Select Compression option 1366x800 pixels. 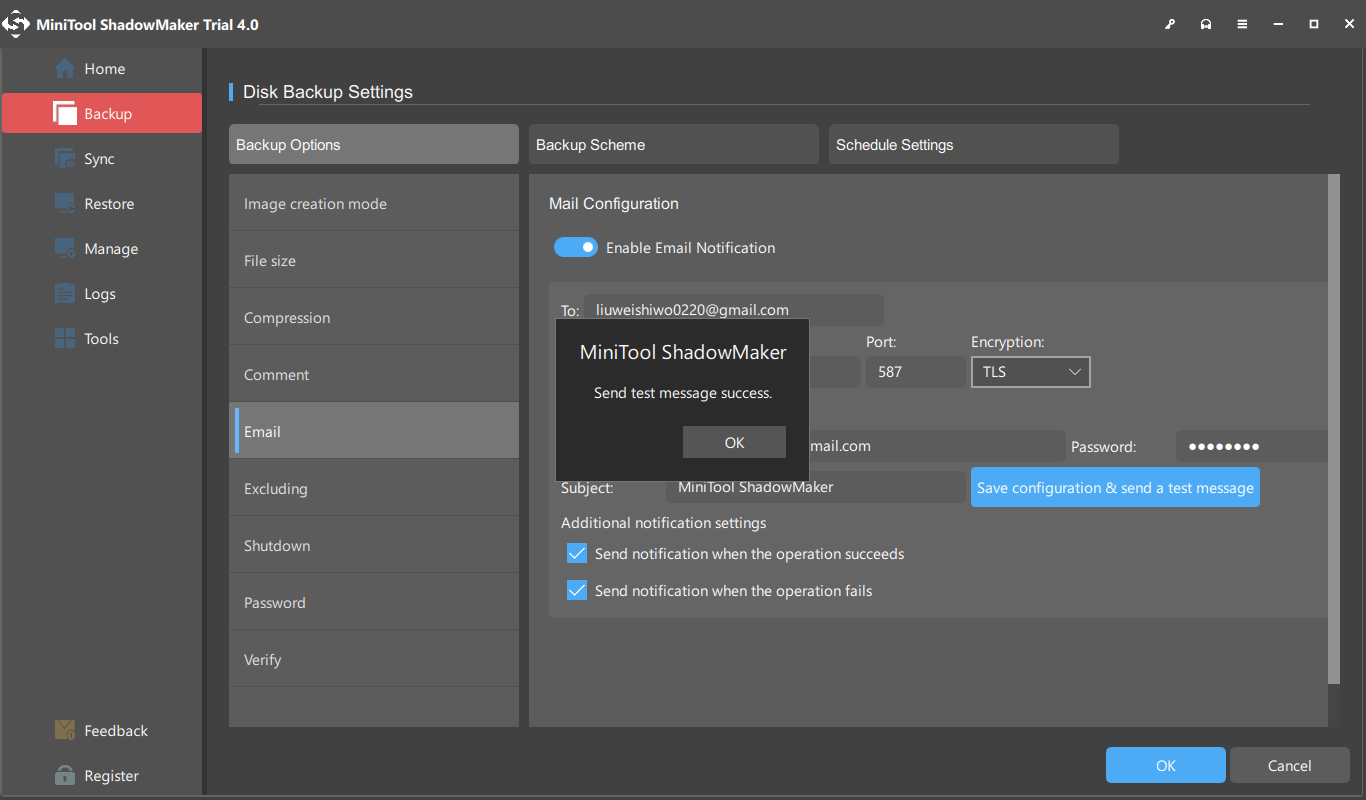click(x=374, y=317)
